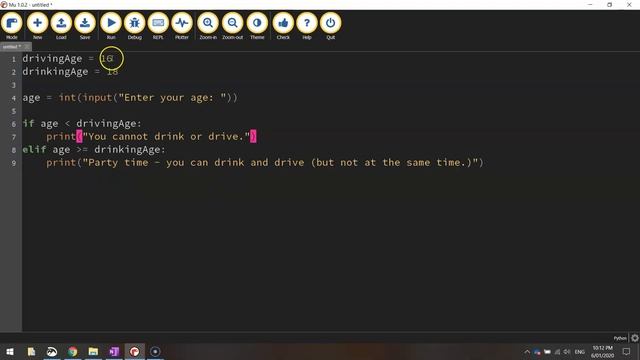Screen dimensions: 640x360
Task: Zoom in on the editor text
Action: pos(208,26)
